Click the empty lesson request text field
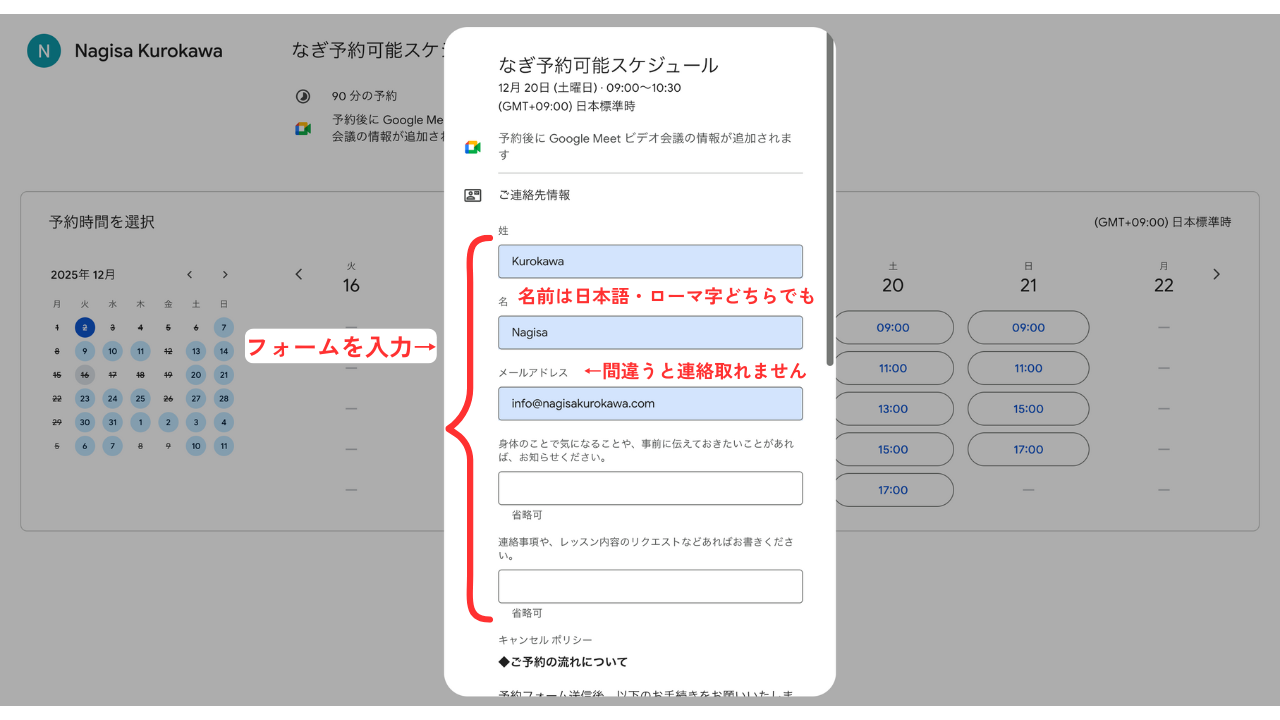Image resolution: width=1280 pixels, height=720 pixels. 650,586
